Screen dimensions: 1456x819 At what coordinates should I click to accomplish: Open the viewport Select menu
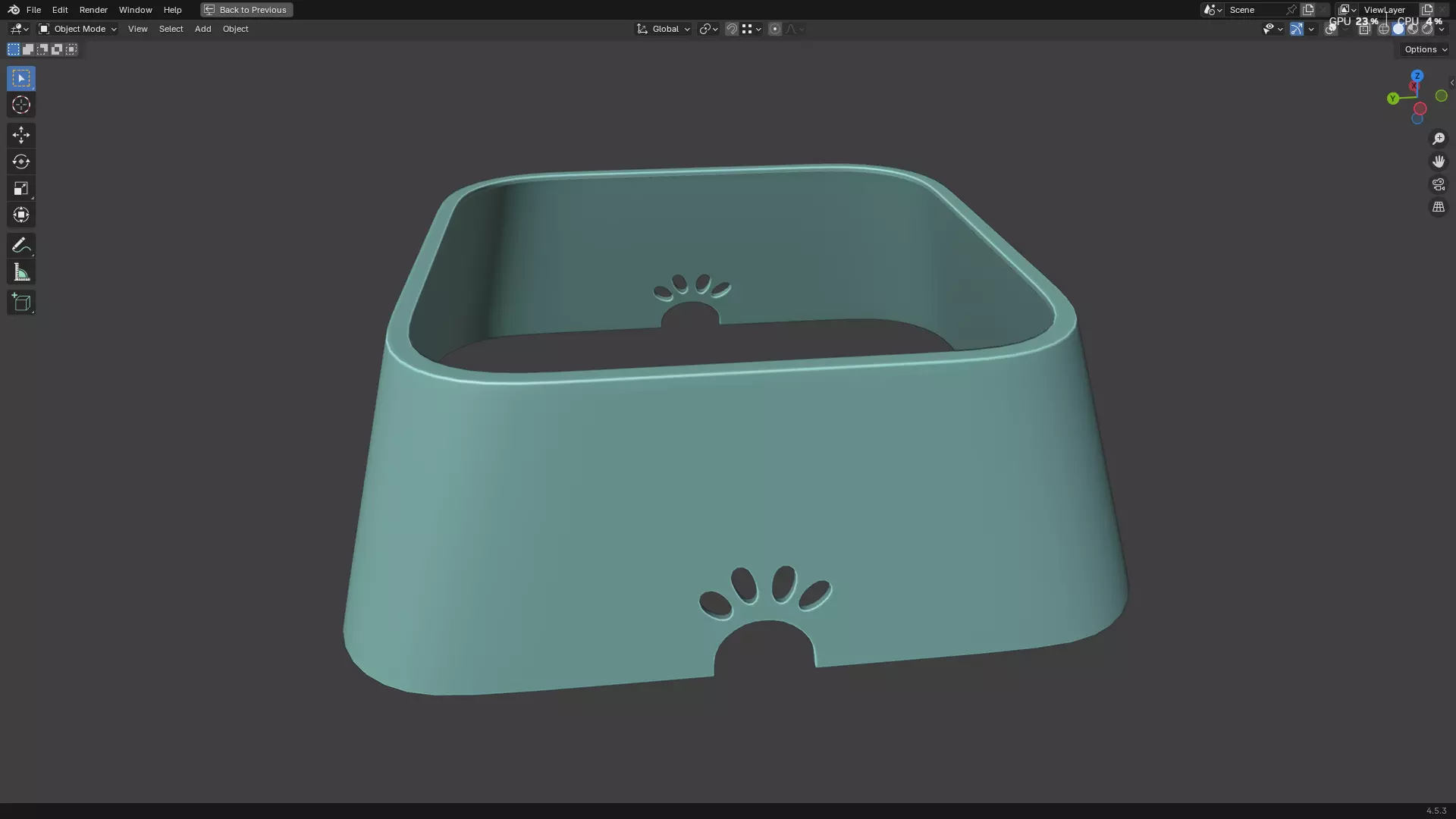pos(171,29)
